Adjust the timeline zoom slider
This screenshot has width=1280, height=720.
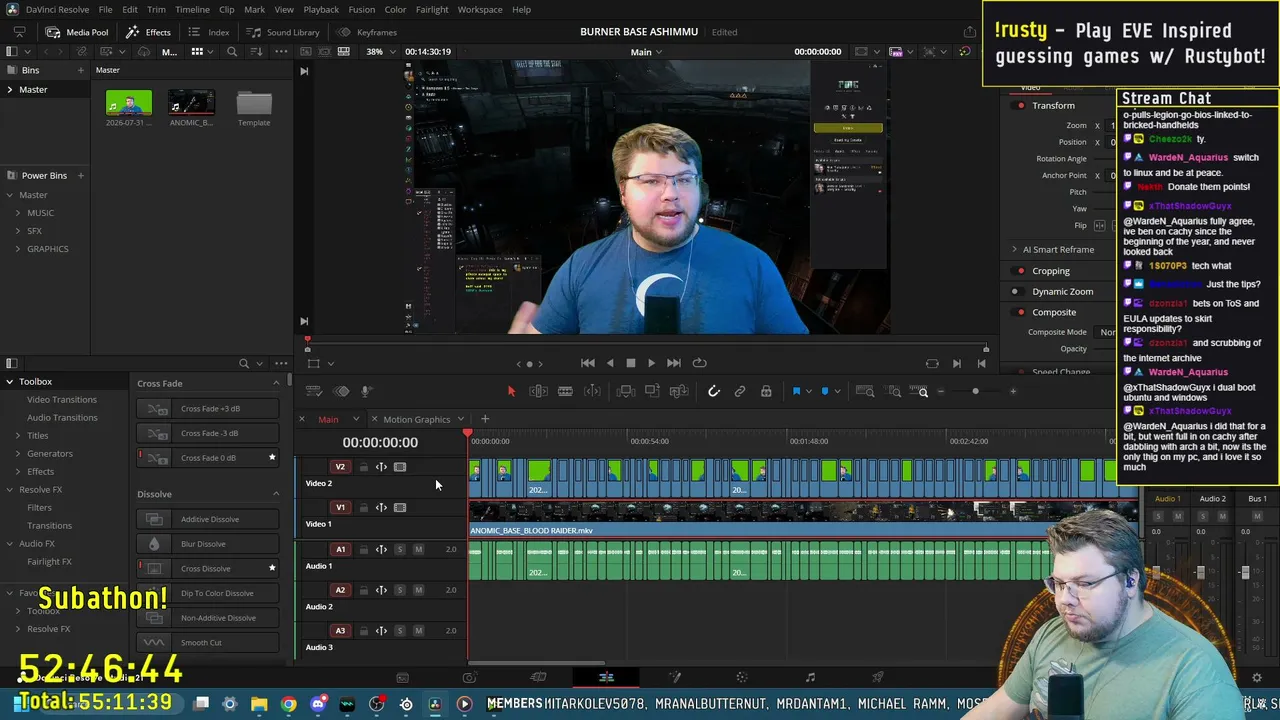976,392
